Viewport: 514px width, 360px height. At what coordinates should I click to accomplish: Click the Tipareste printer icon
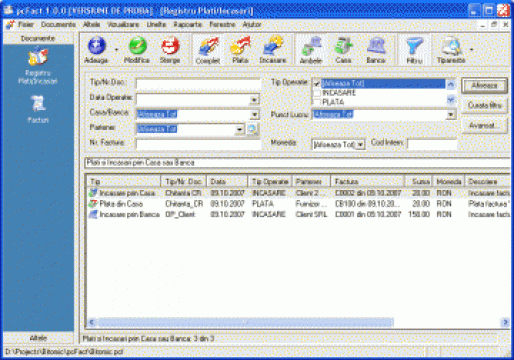pyautogui.click(x=451, y=46)
